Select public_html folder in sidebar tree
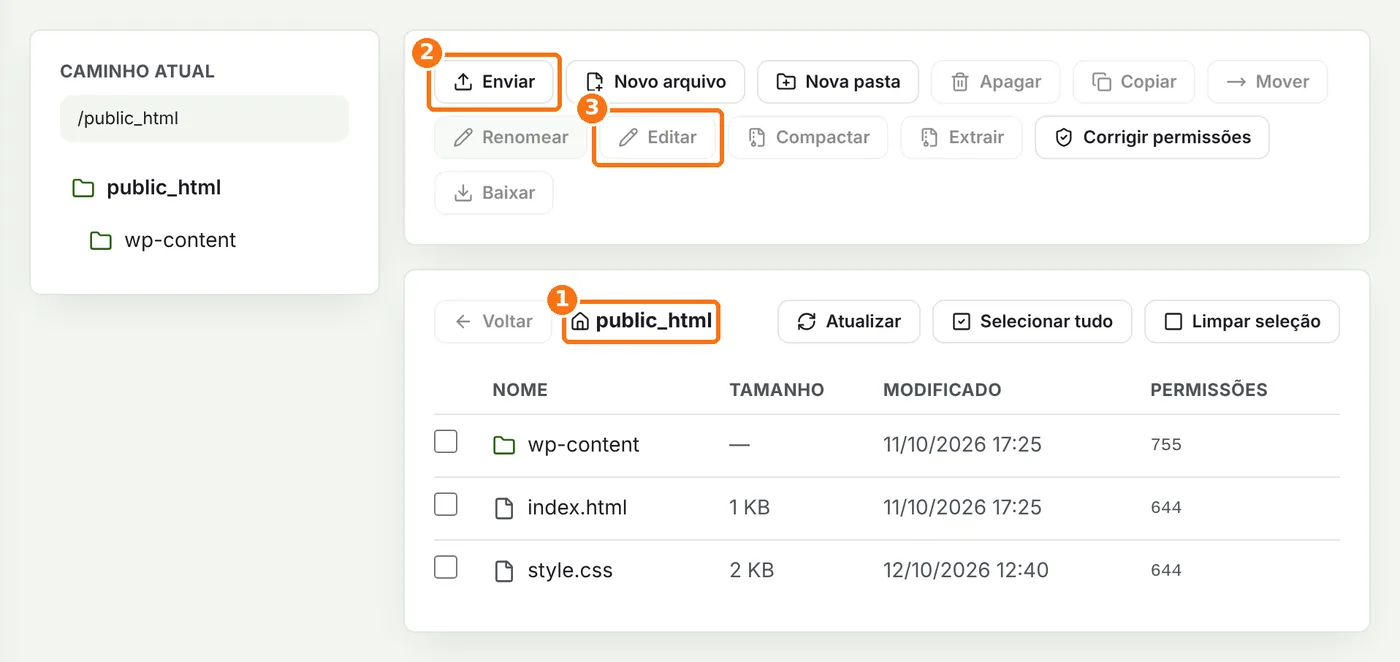Image resolution: width=1400 pixels, height=662 pixels. coord(147,188)
